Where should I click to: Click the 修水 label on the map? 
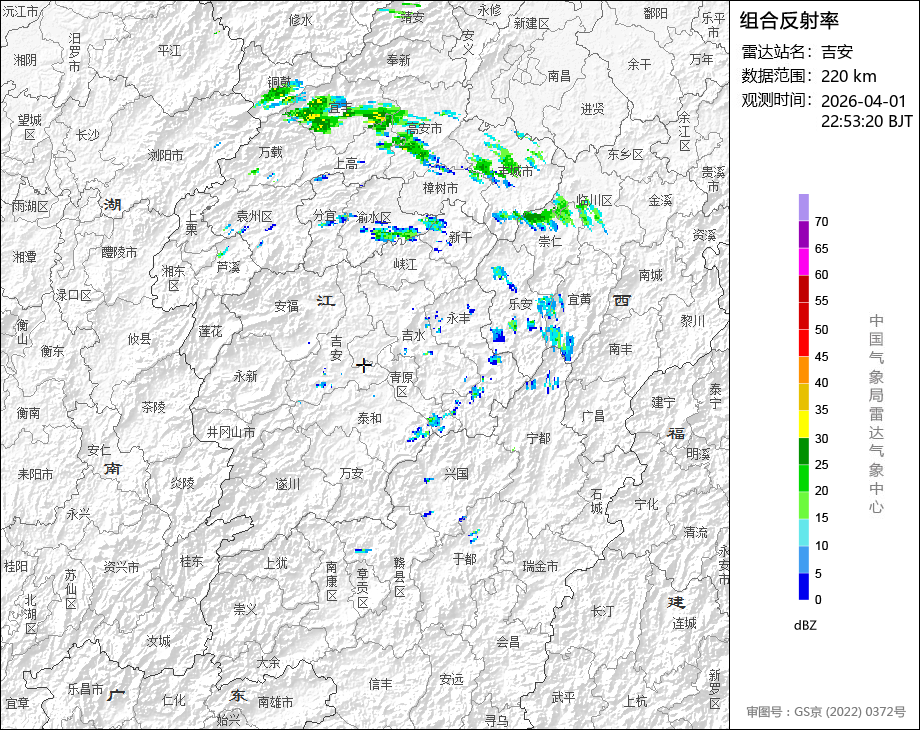pos(300,19)
